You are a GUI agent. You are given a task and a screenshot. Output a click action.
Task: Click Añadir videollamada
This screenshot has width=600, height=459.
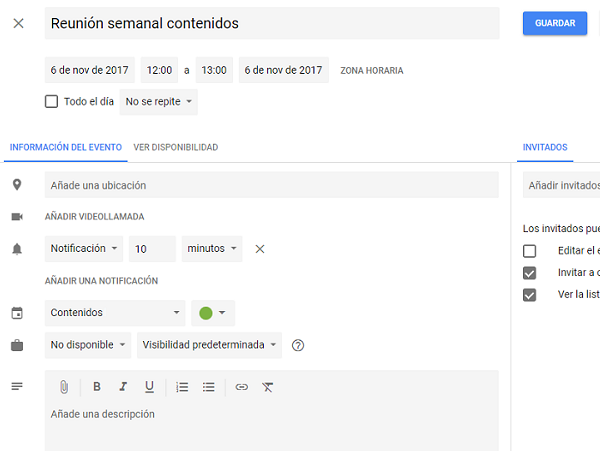(x=95, y=217)
